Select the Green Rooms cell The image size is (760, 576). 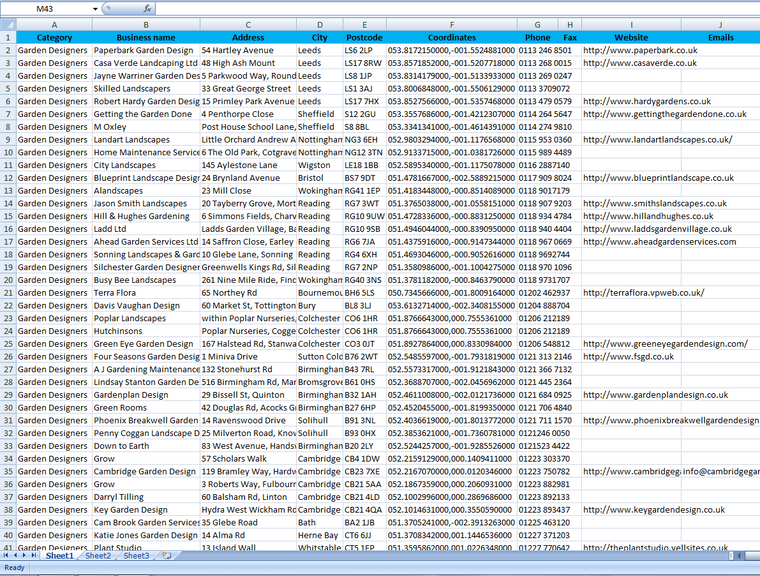(146, 408)
